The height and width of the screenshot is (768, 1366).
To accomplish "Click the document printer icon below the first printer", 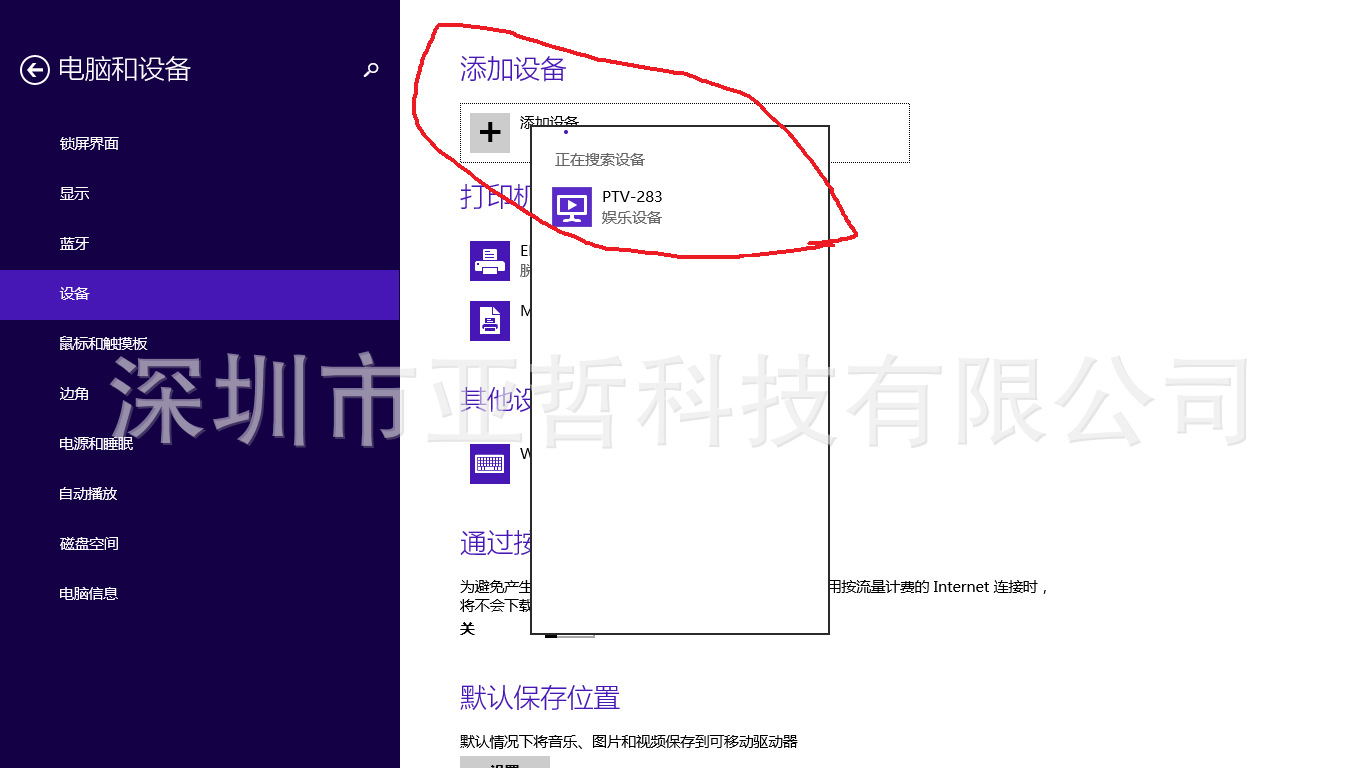I will click(489, 320).
